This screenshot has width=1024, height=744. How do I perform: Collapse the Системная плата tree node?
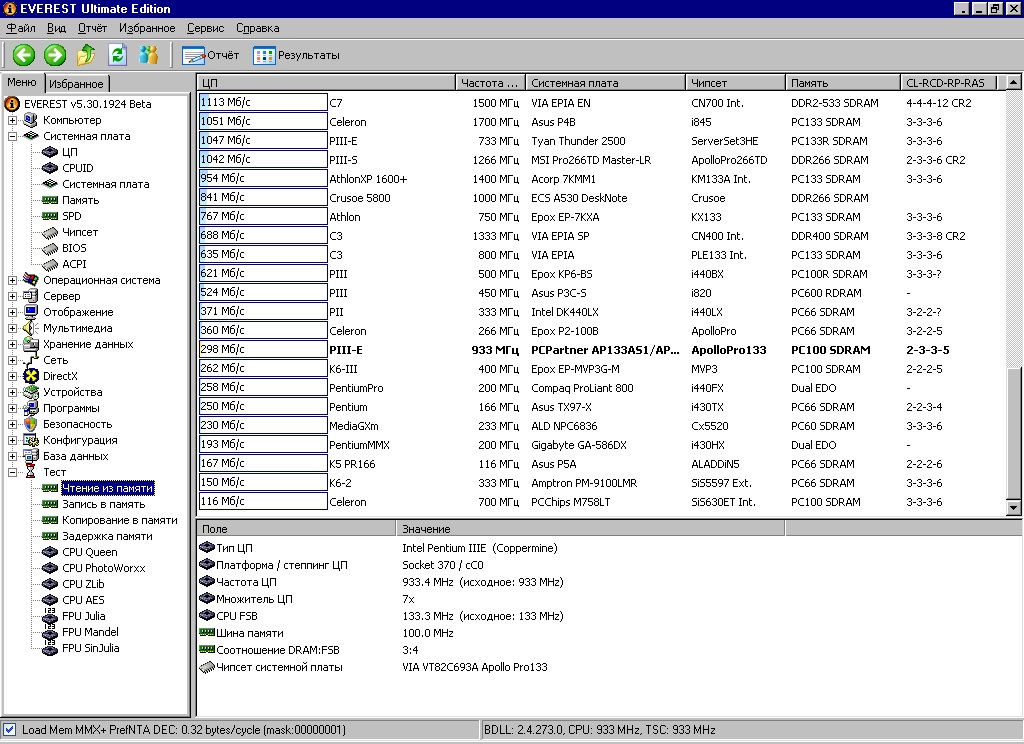[13, 136]
